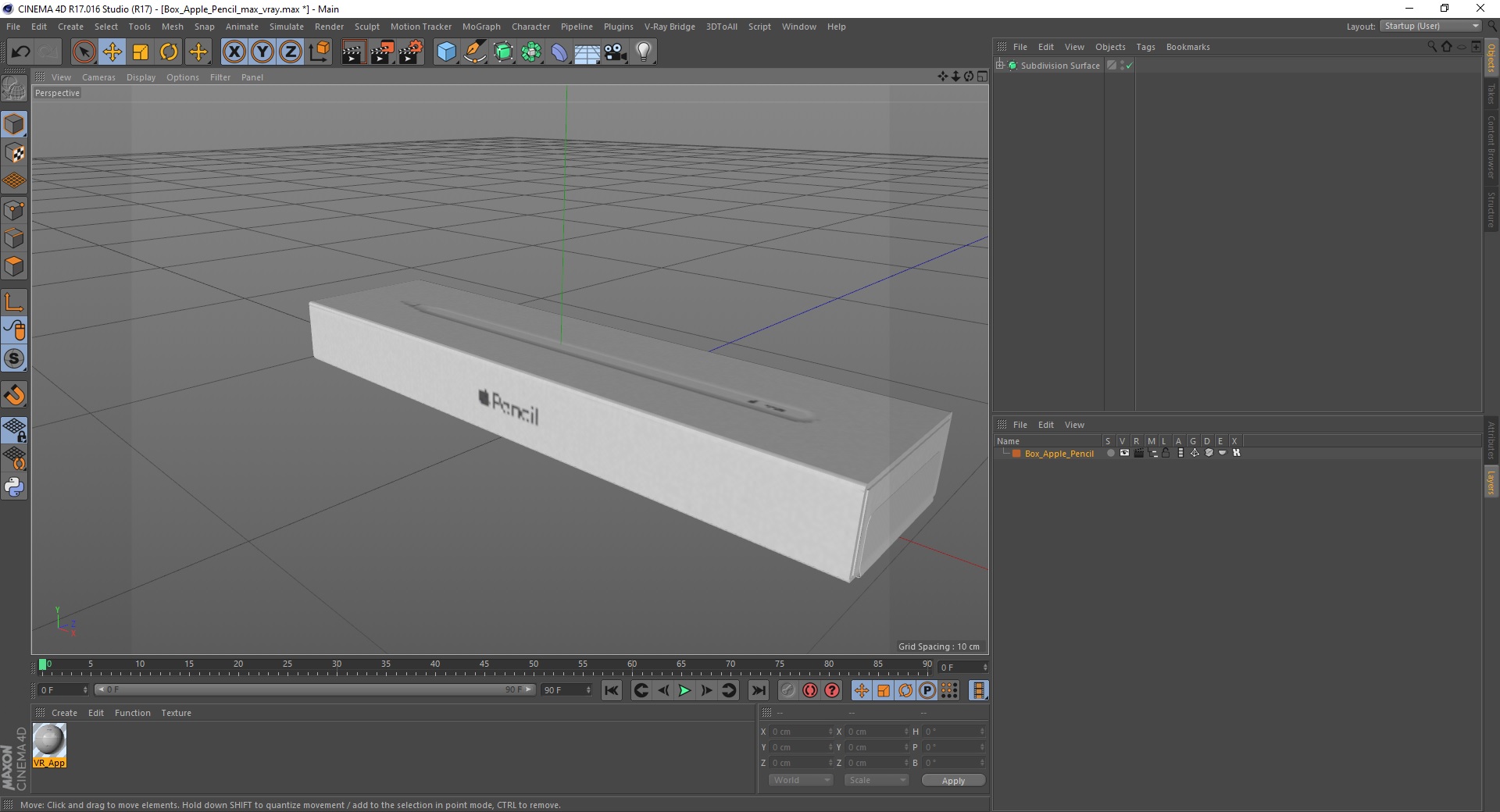Viewport: 1500px width, 812px height.
Task: Open the Mesh menu
Action: click(172, 27)
